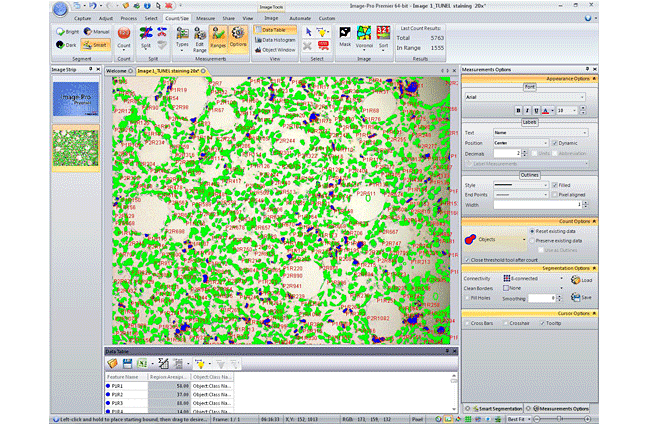This screenshot has width=647, height=425.
Task: Load segmentation settings
Action: (581, 280)
